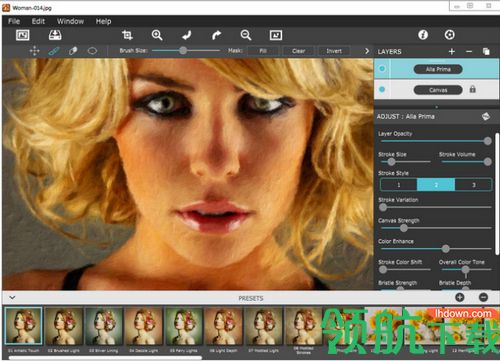Select the 08 Mottled Strokes preset thumbnail

303,326
